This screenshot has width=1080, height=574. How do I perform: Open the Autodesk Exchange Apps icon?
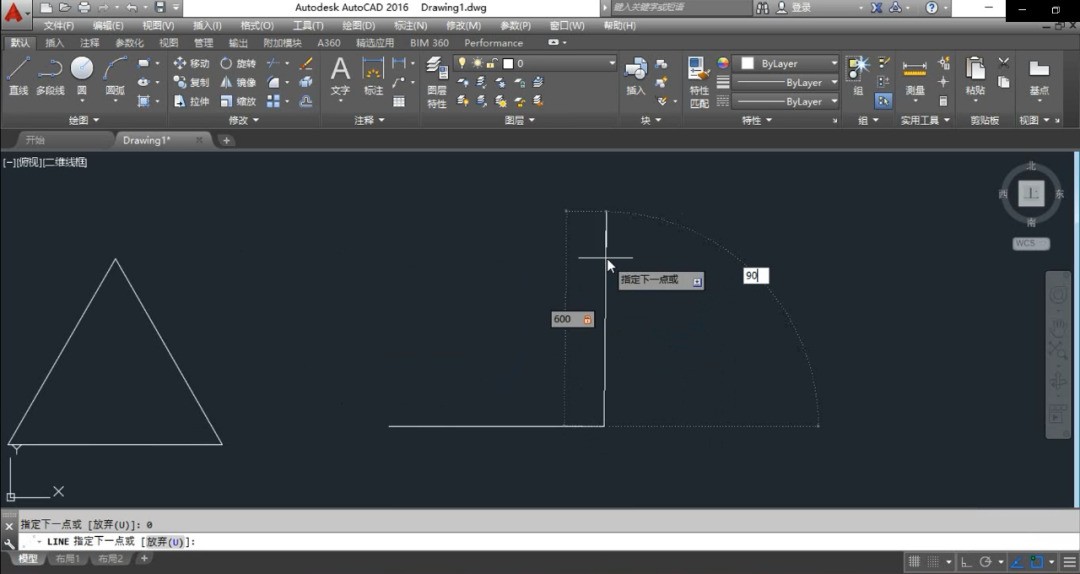(x=876, y=8)
